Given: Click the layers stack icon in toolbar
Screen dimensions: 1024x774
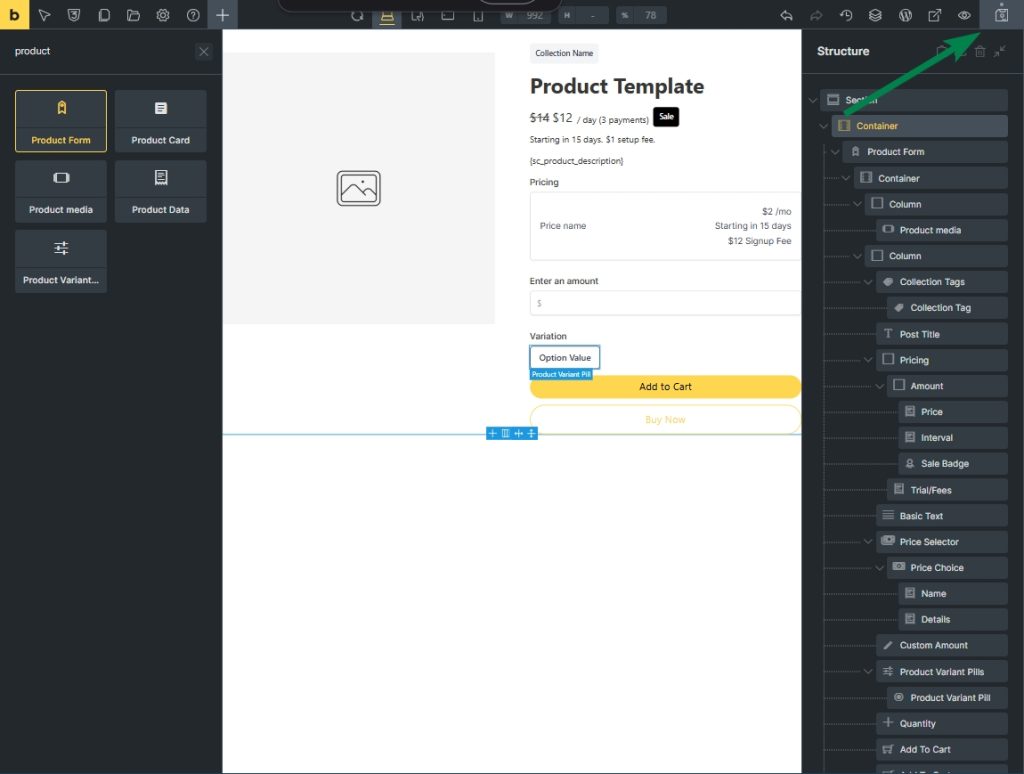Looking at the screenshot, I should [x=875, y=15].
